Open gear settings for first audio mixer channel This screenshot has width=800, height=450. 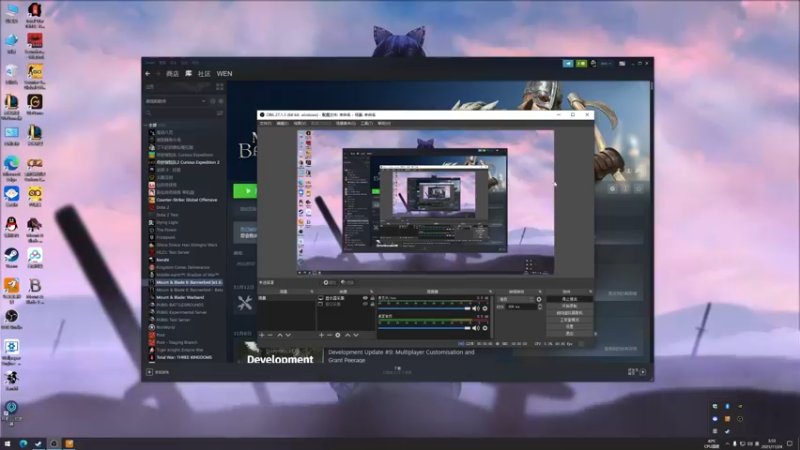pos(485,309)
